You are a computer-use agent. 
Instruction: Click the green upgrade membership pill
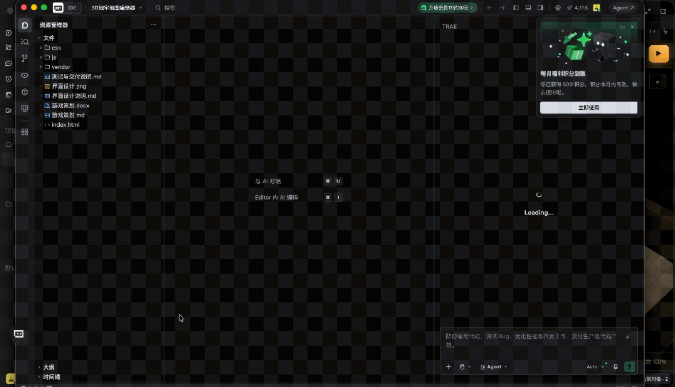[447, 8]
